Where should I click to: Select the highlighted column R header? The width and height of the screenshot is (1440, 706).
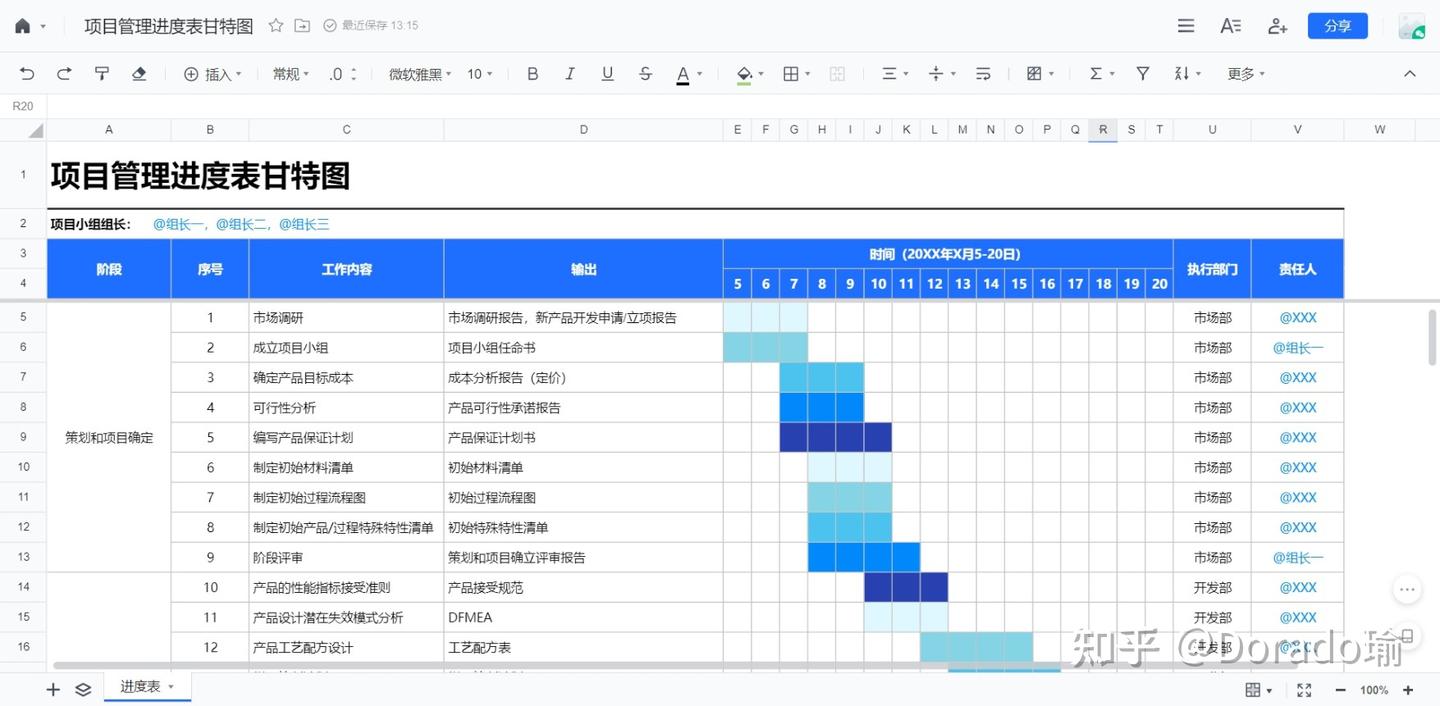pos(1103,129)
